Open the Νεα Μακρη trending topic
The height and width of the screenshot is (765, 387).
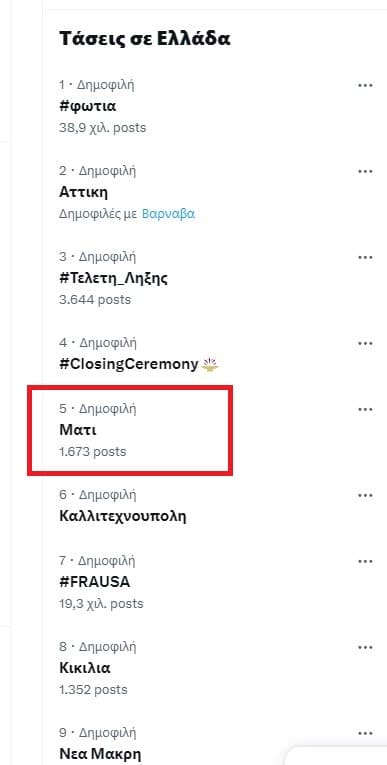click(x=100, y=754)
